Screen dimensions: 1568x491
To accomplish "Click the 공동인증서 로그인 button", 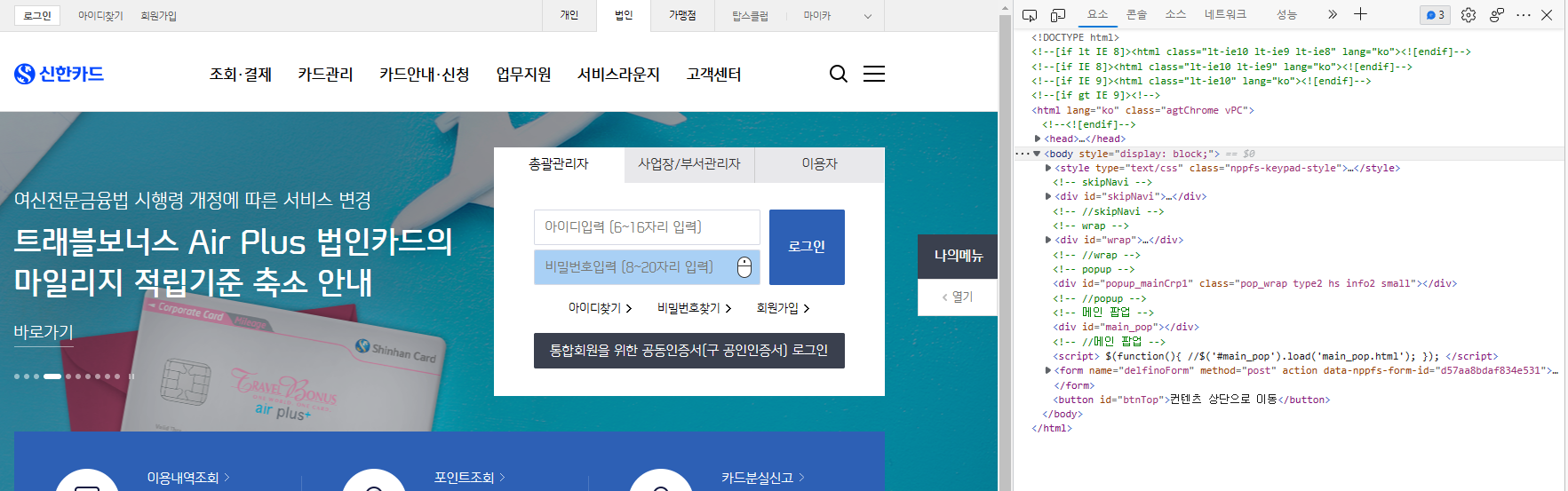I will (x=689, y=351).
